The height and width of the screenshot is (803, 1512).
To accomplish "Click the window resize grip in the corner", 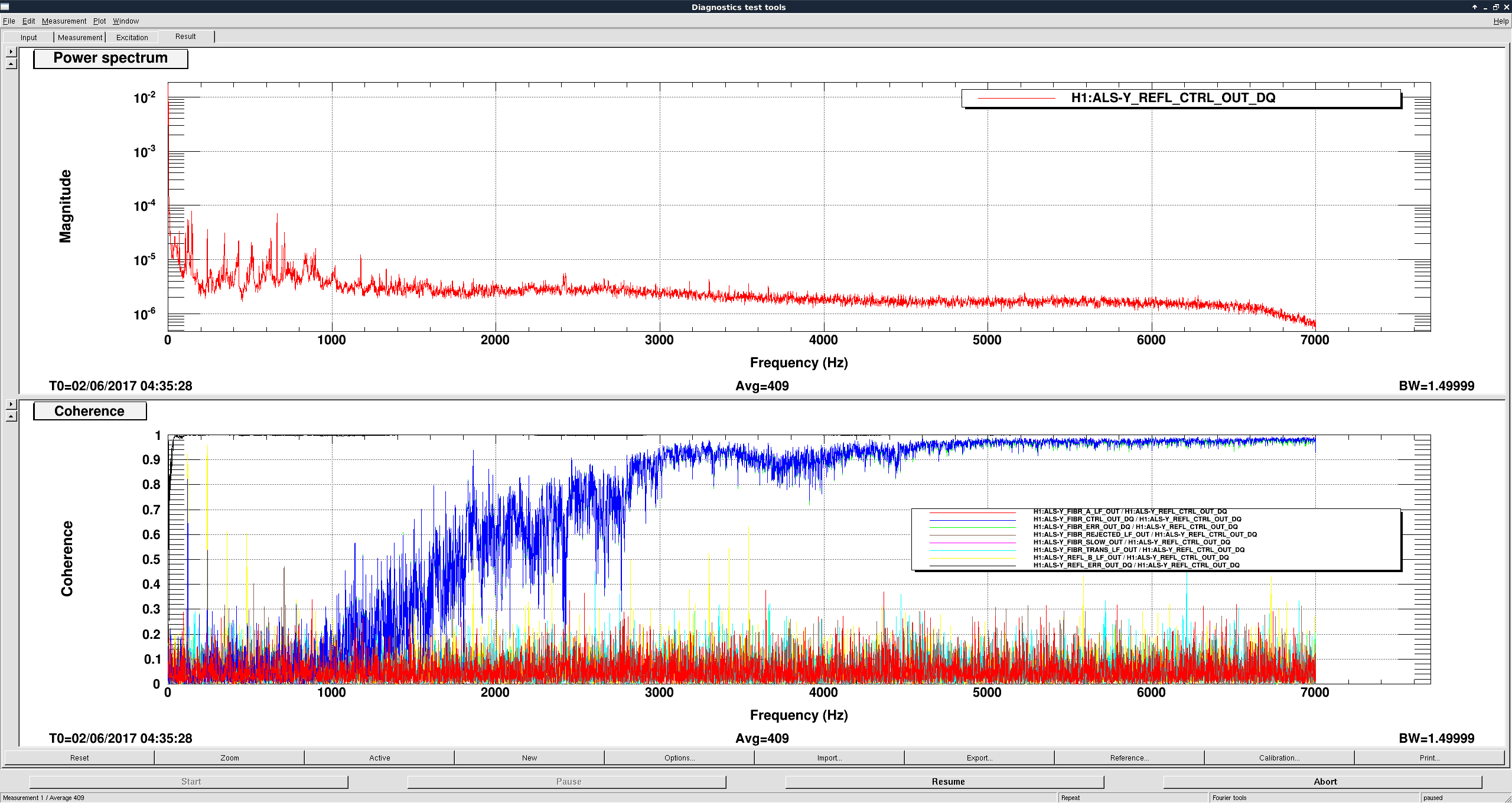I will coord(1507,798).
